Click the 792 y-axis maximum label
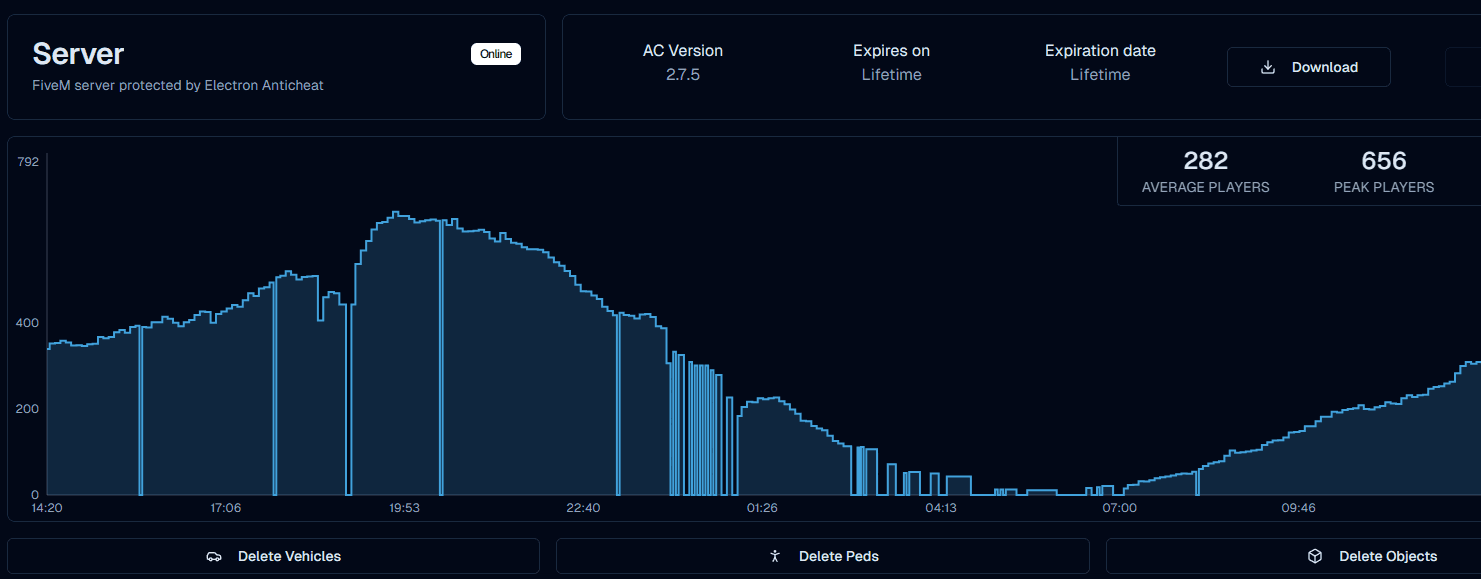The image size is (1481, 579). point(28,162)
